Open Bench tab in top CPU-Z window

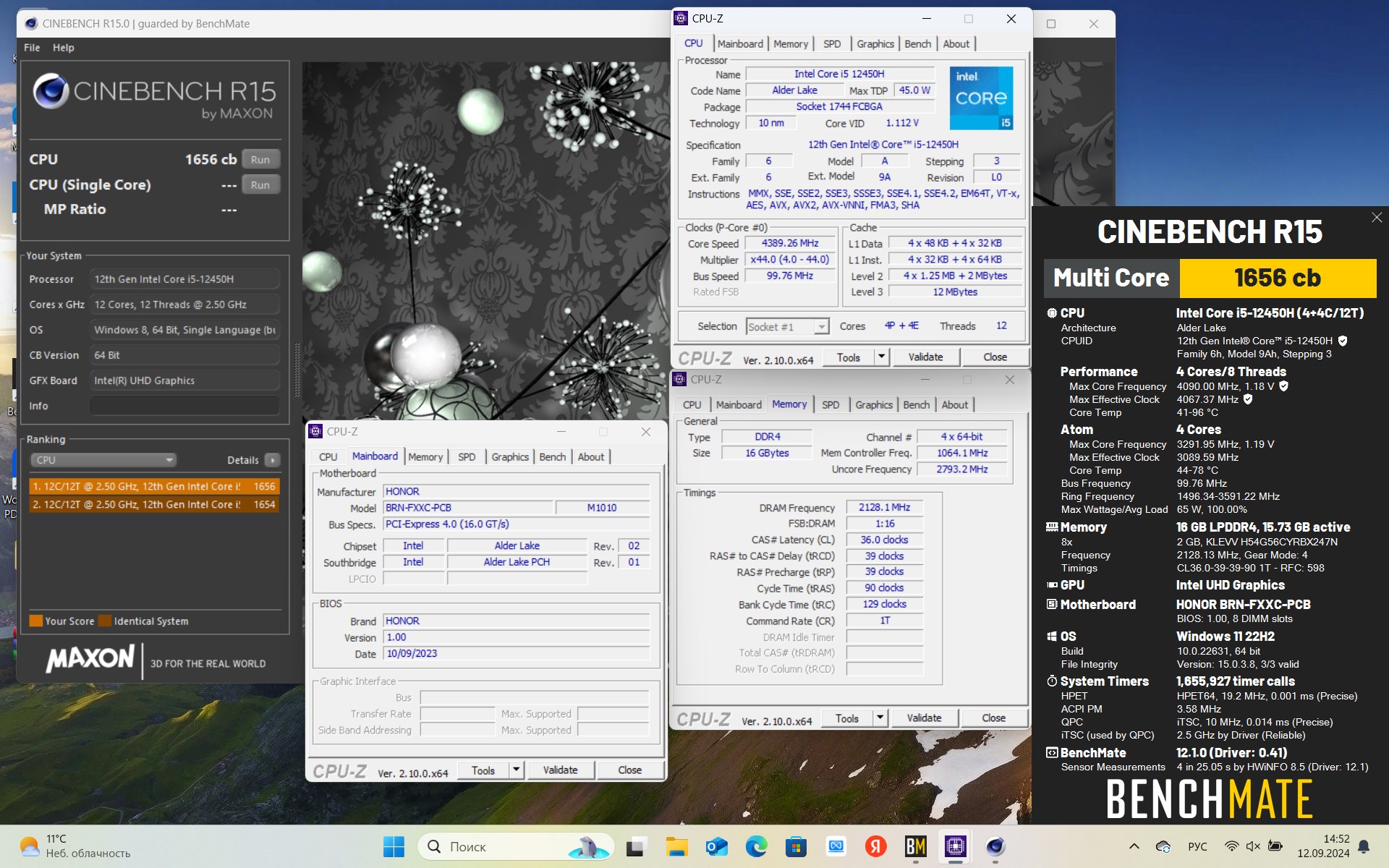[918, 43]
